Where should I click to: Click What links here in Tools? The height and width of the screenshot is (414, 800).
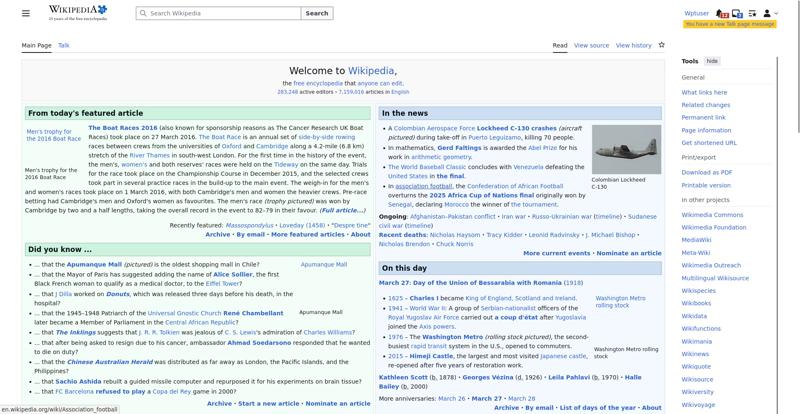(704, 92)
